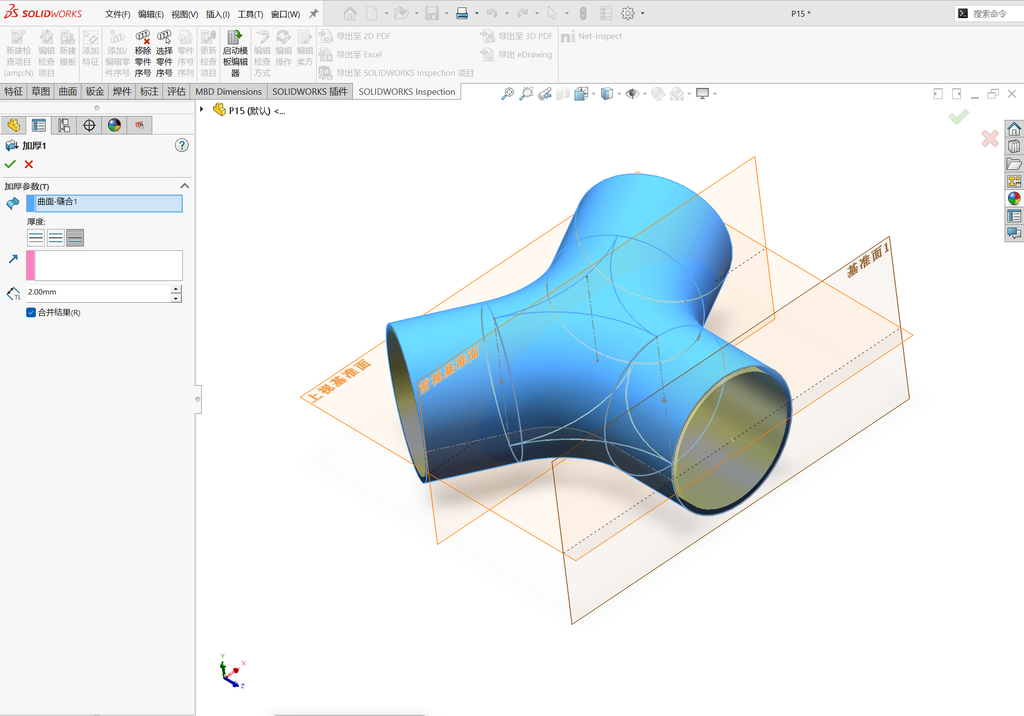
Task: Open the 工具(T) menu
Action: click(250, 14)
